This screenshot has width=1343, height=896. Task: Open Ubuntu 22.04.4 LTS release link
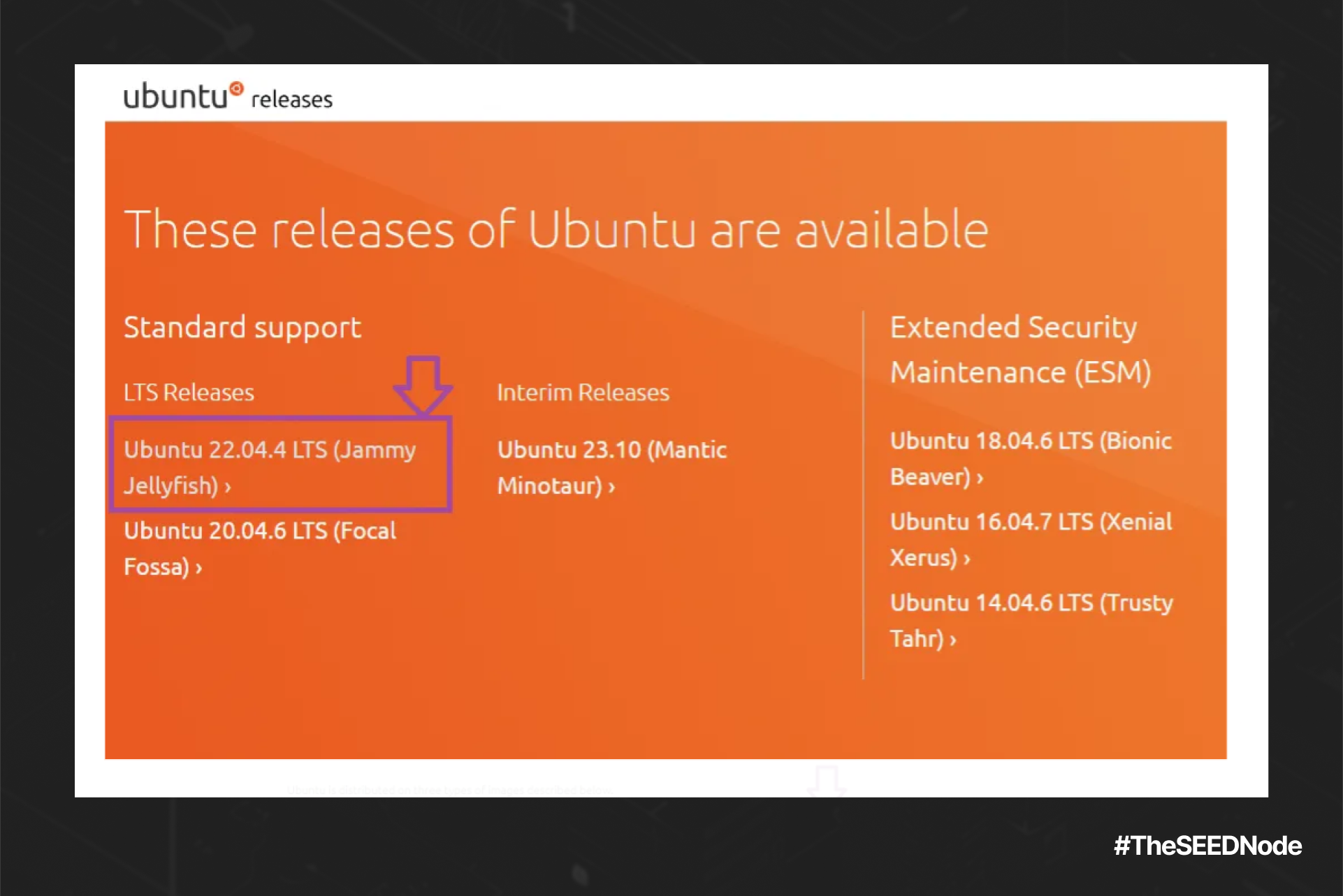tap(270, 467)
